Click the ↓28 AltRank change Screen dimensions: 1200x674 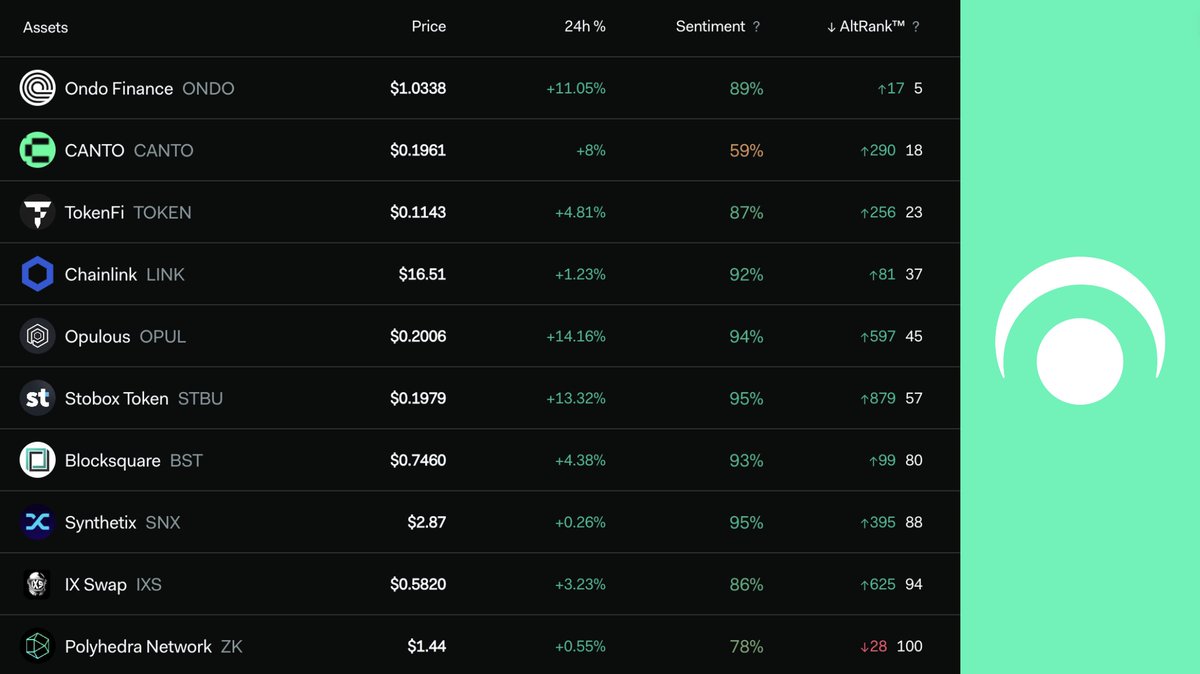874,646
